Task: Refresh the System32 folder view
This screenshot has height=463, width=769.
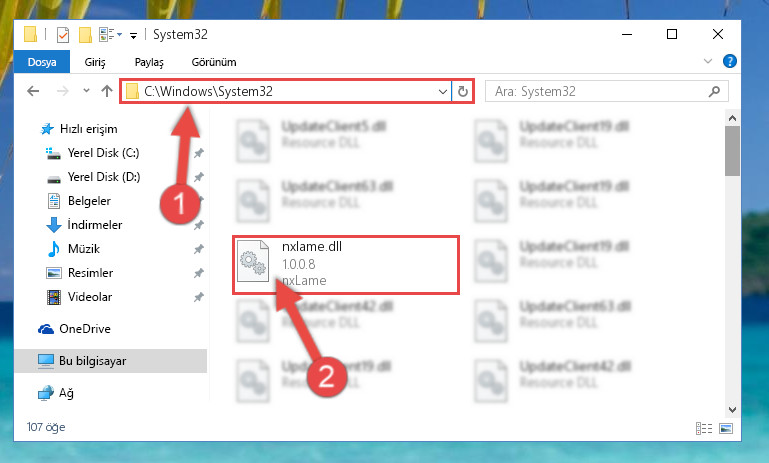Action: 462,91
